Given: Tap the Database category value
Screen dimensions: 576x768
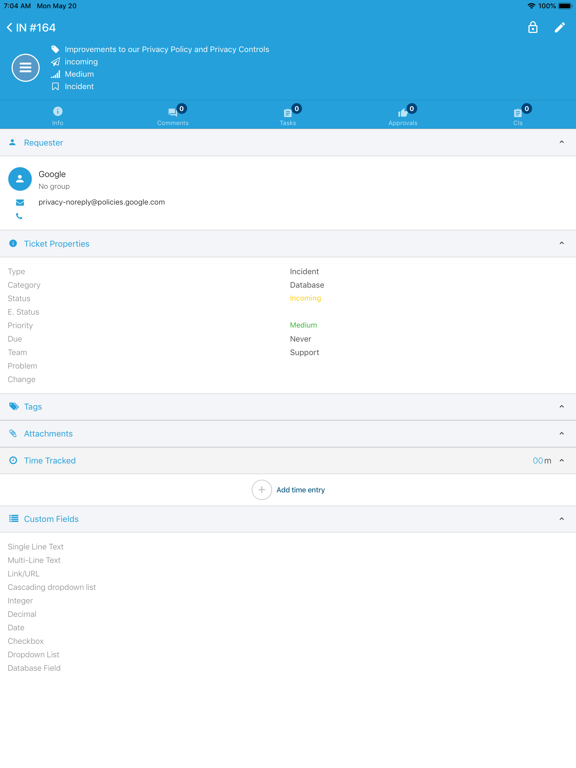Looking at the screenshot, I should (307, 285).
